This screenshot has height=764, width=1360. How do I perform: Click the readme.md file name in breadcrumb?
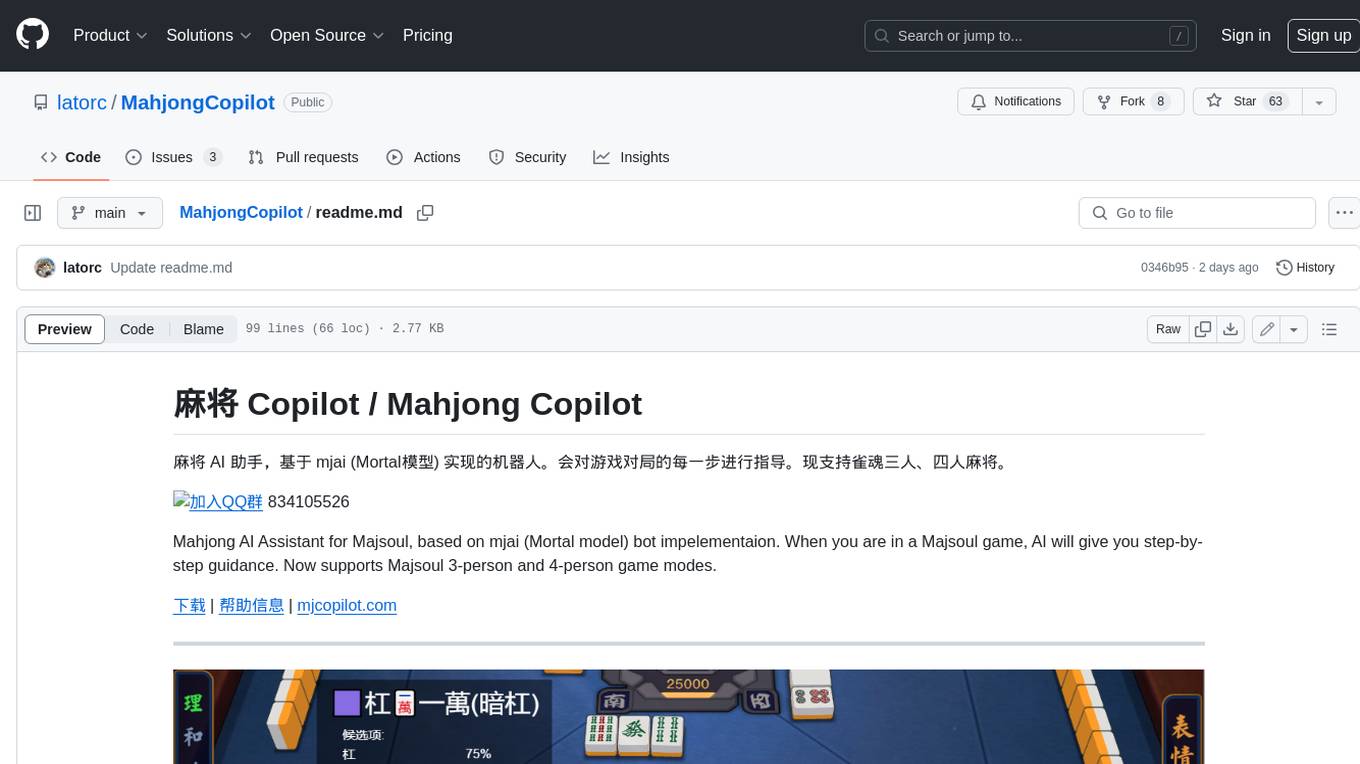(x=359, y=212)
